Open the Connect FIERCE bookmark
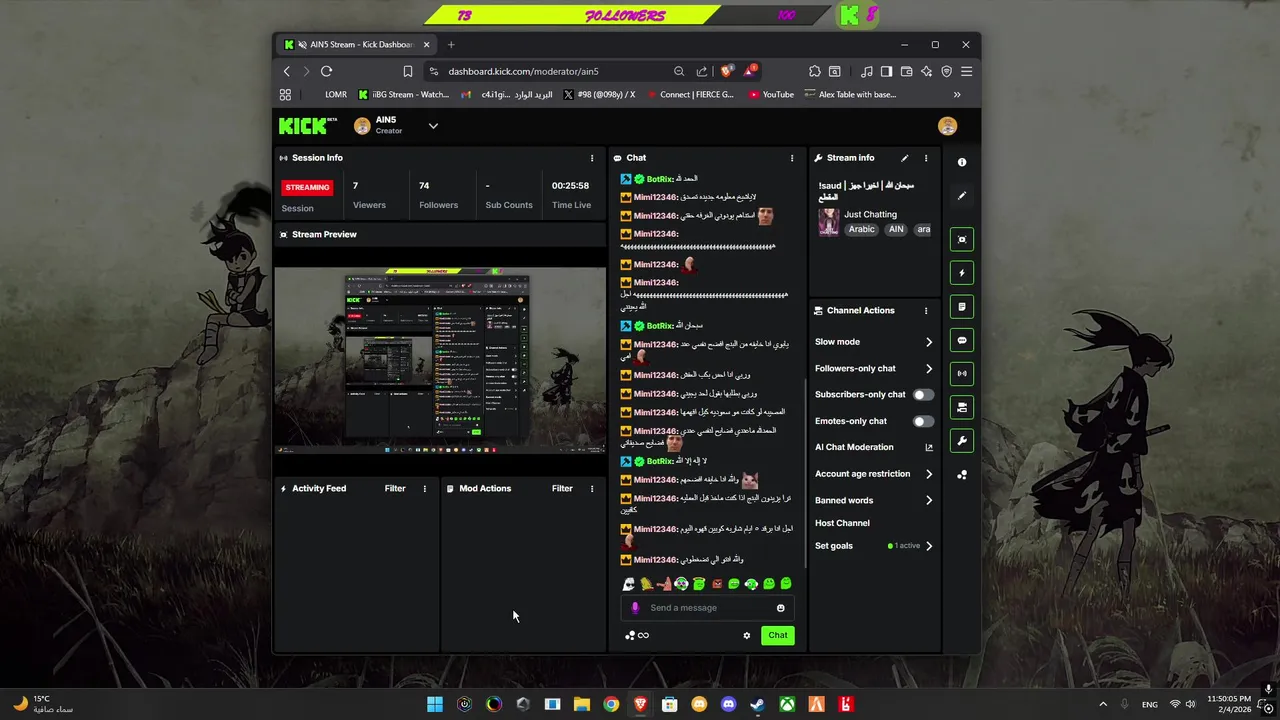The width and height of the screenshot is (1280, 720). point(690,95)
